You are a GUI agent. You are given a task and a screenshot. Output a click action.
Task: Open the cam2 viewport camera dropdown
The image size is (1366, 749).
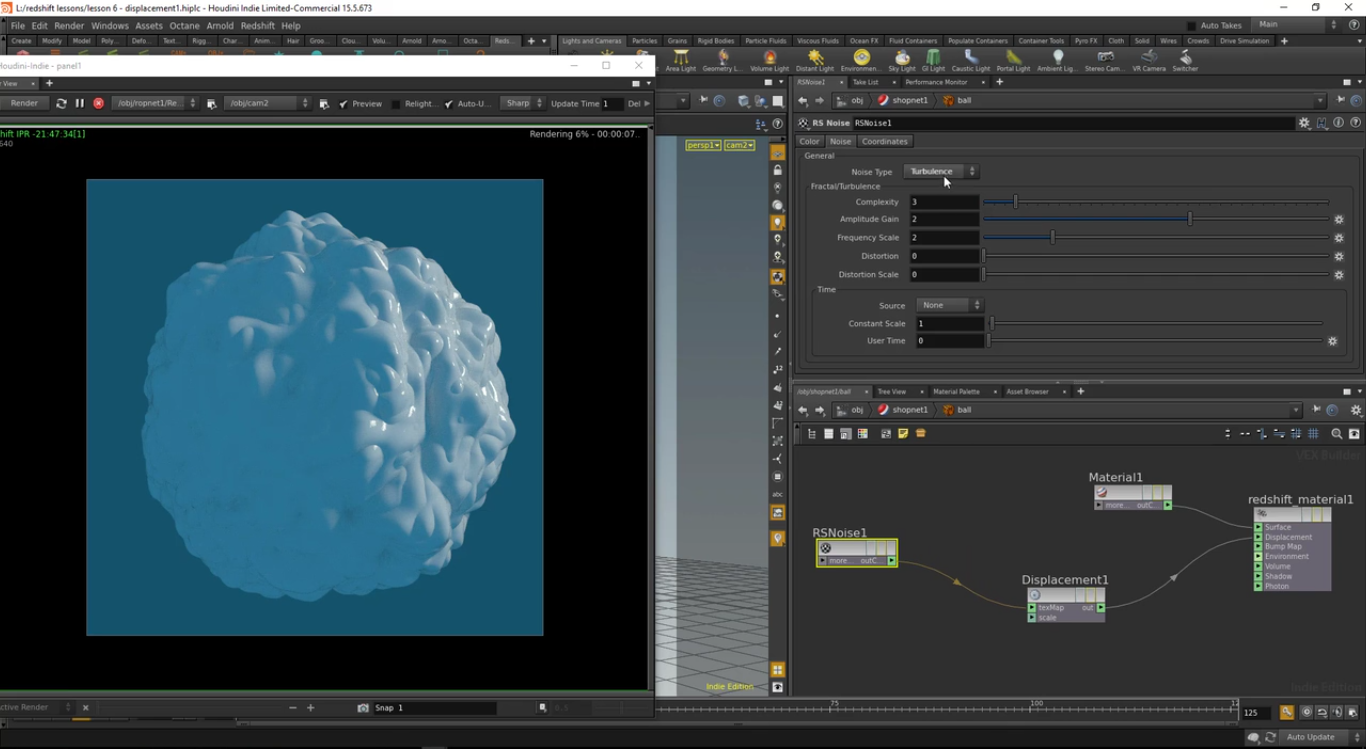coord(738,145)
